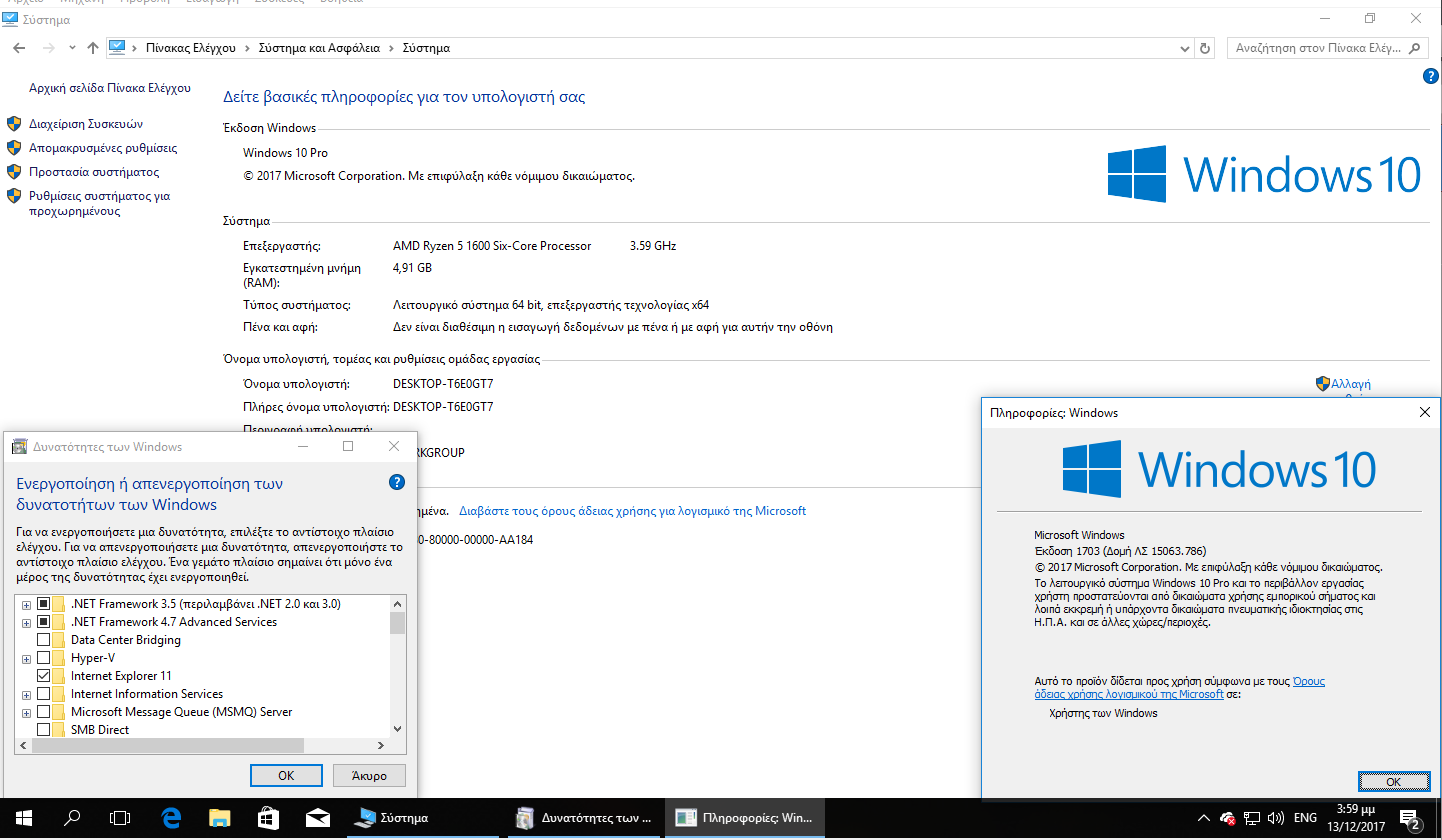1442x840 pixels.
Task: Open taskbar Search
Action: (x=72, y=818)
